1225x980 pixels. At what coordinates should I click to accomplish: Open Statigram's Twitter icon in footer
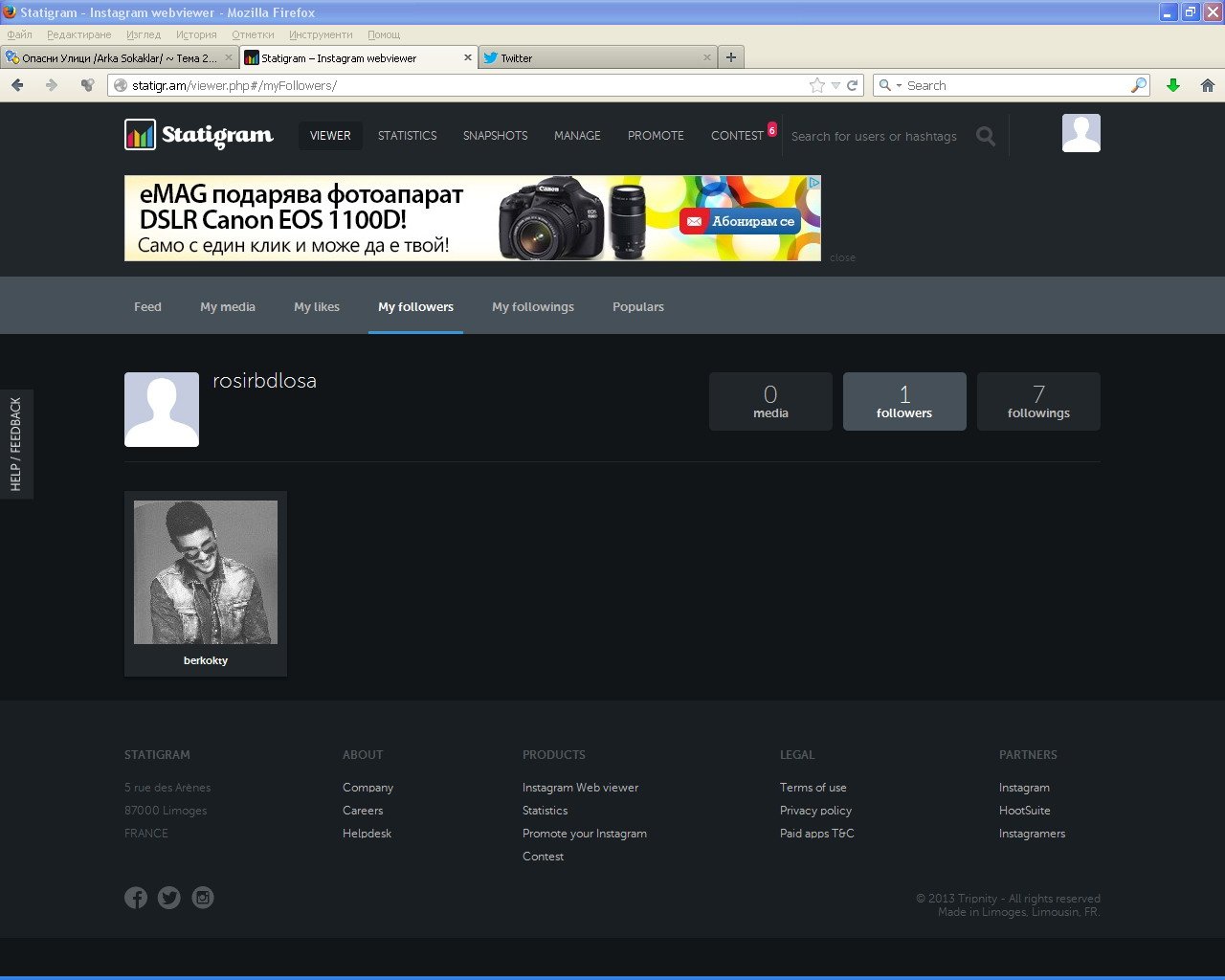pos(169,898)
